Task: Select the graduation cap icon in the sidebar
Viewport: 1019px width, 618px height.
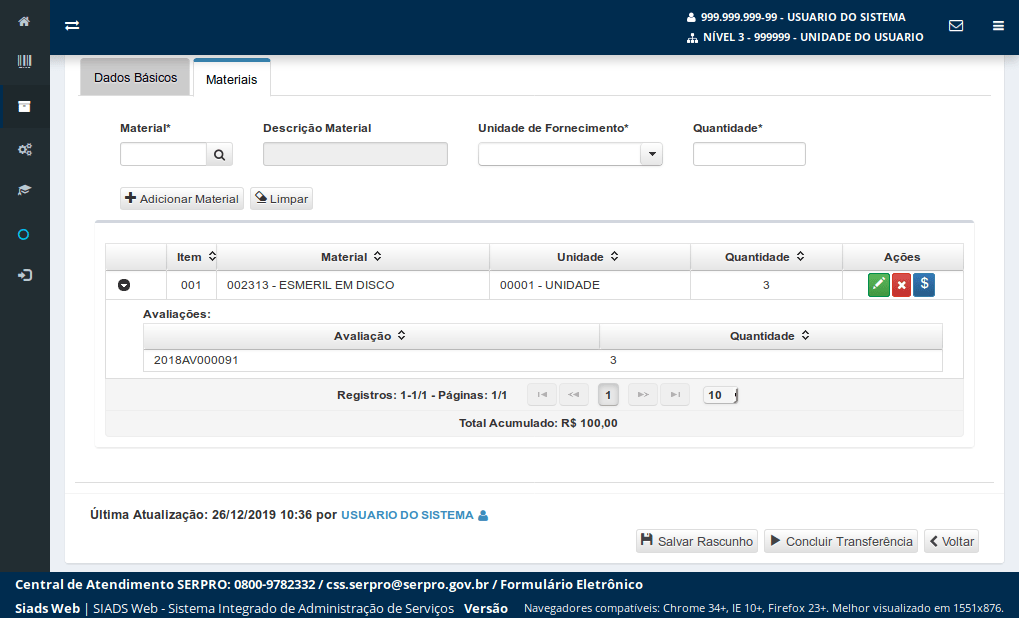Action: coord(24,190)
